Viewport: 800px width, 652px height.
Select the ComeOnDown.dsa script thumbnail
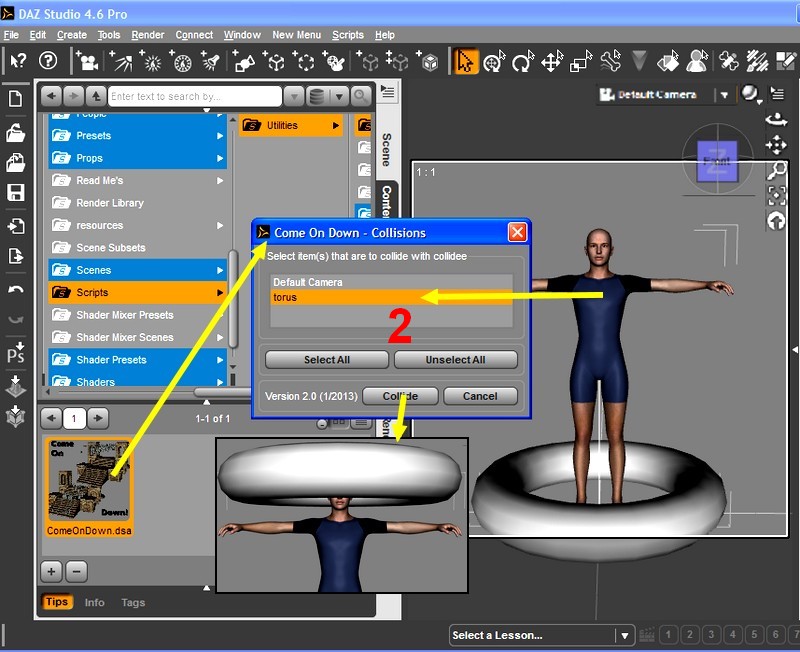point(89,487)
